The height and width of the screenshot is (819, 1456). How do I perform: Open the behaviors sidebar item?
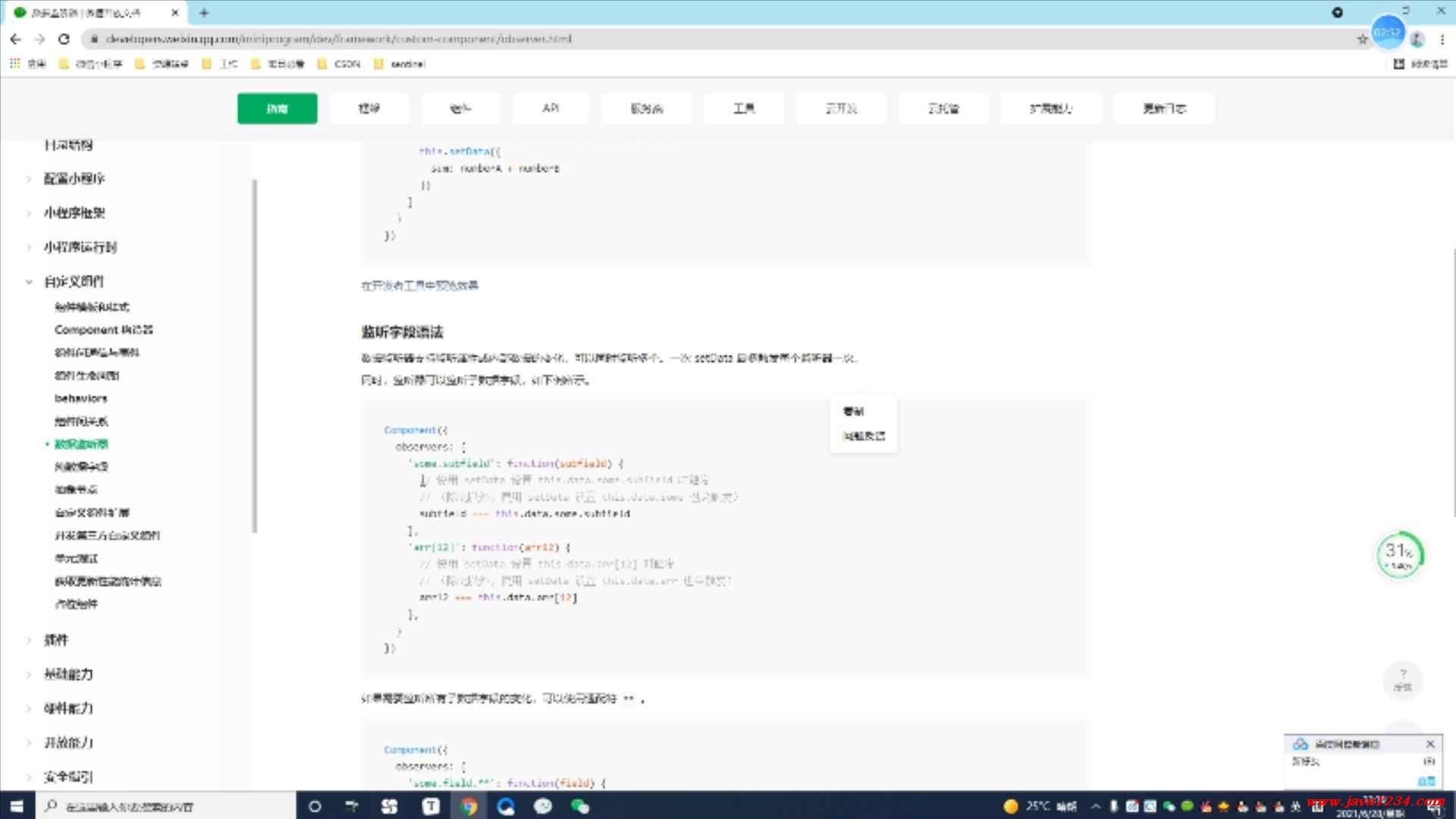click(80, 398)
